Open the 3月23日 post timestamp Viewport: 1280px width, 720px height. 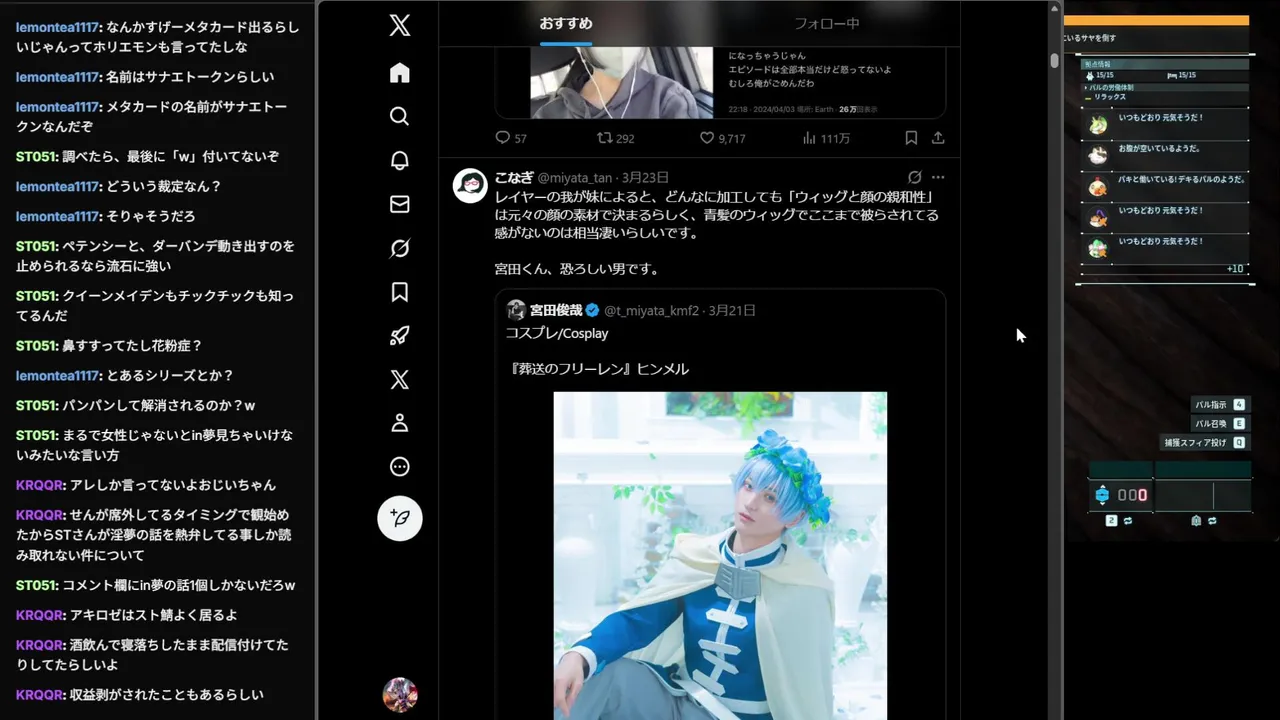[x=645, y=178]
